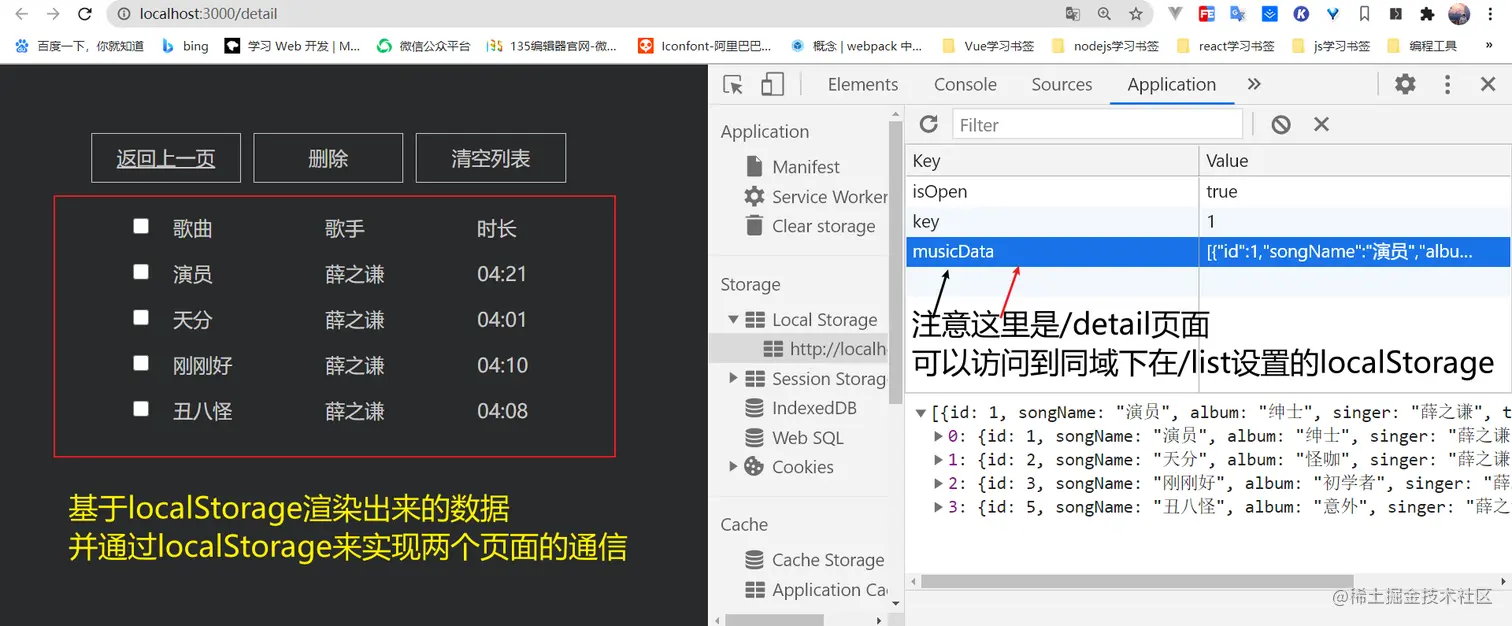Open the react学习书签 bookmark folder
Screen dimensions: 1512x626
tap(1226, 46)
